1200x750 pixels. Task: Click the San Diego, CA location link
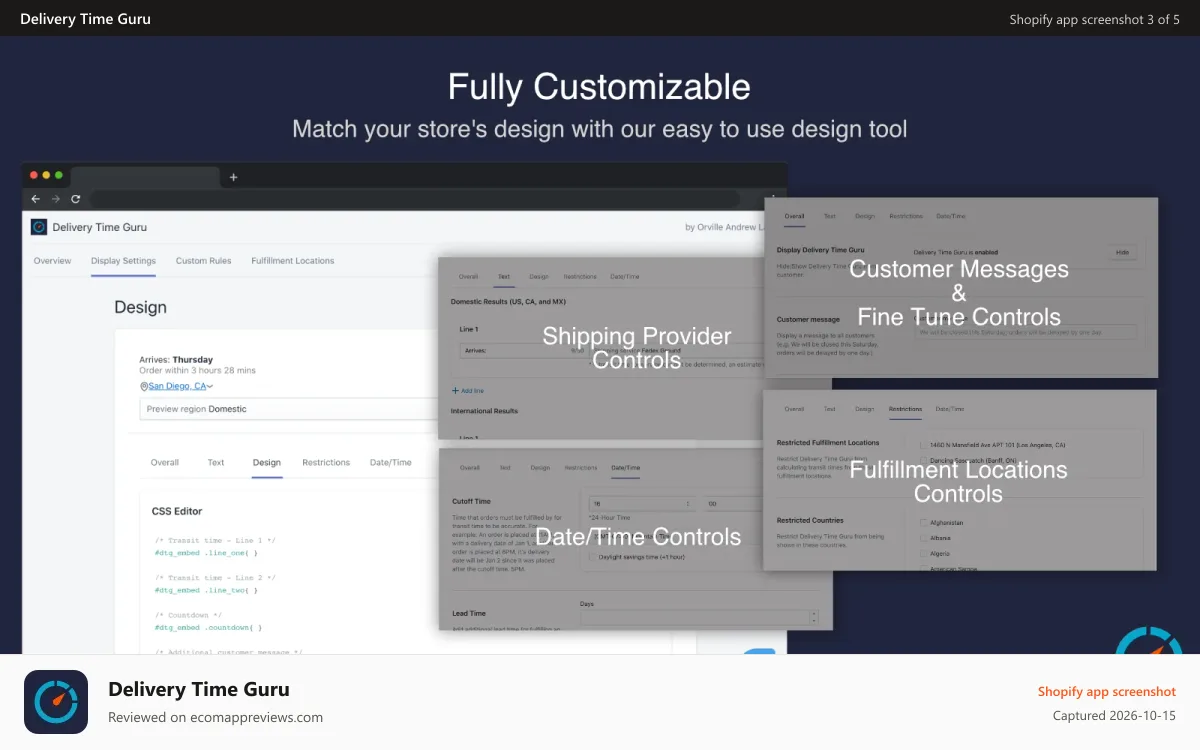point(177,386)
